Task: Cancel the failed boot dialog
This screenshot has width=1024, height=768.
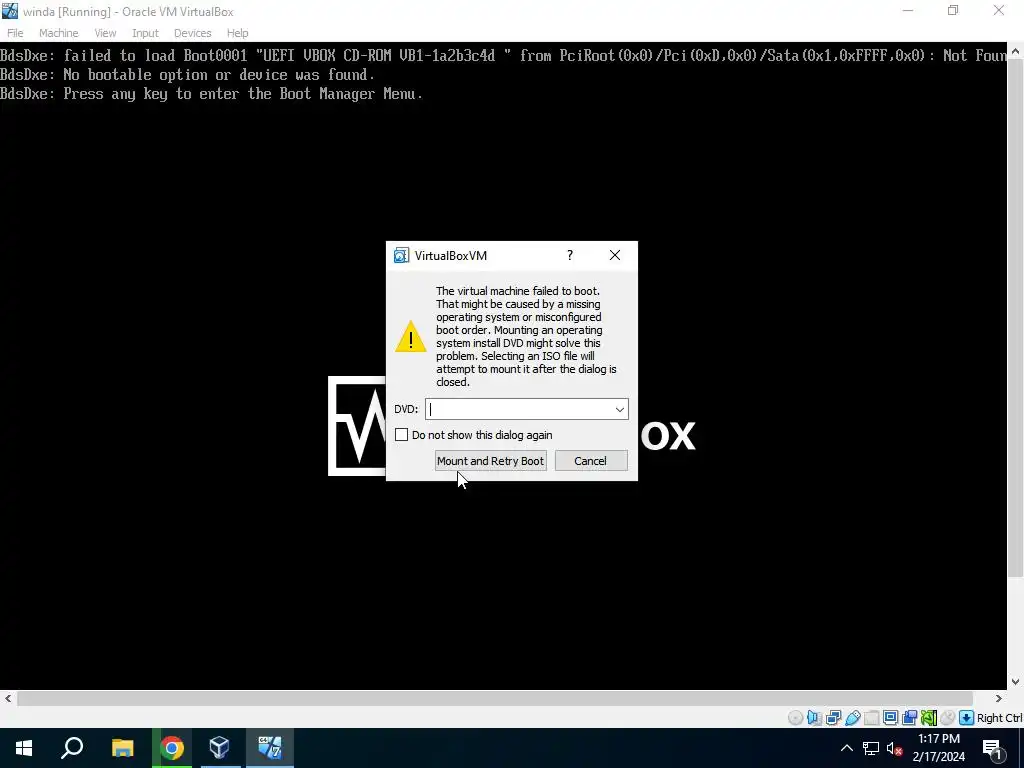Action: click(x=591, y=461)
